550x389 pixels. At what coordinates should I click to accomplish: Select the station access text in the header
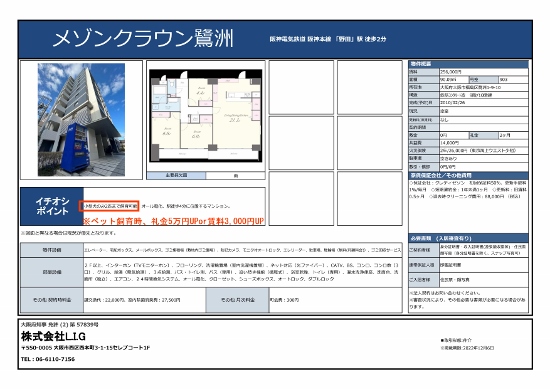[x=328, y=39]
